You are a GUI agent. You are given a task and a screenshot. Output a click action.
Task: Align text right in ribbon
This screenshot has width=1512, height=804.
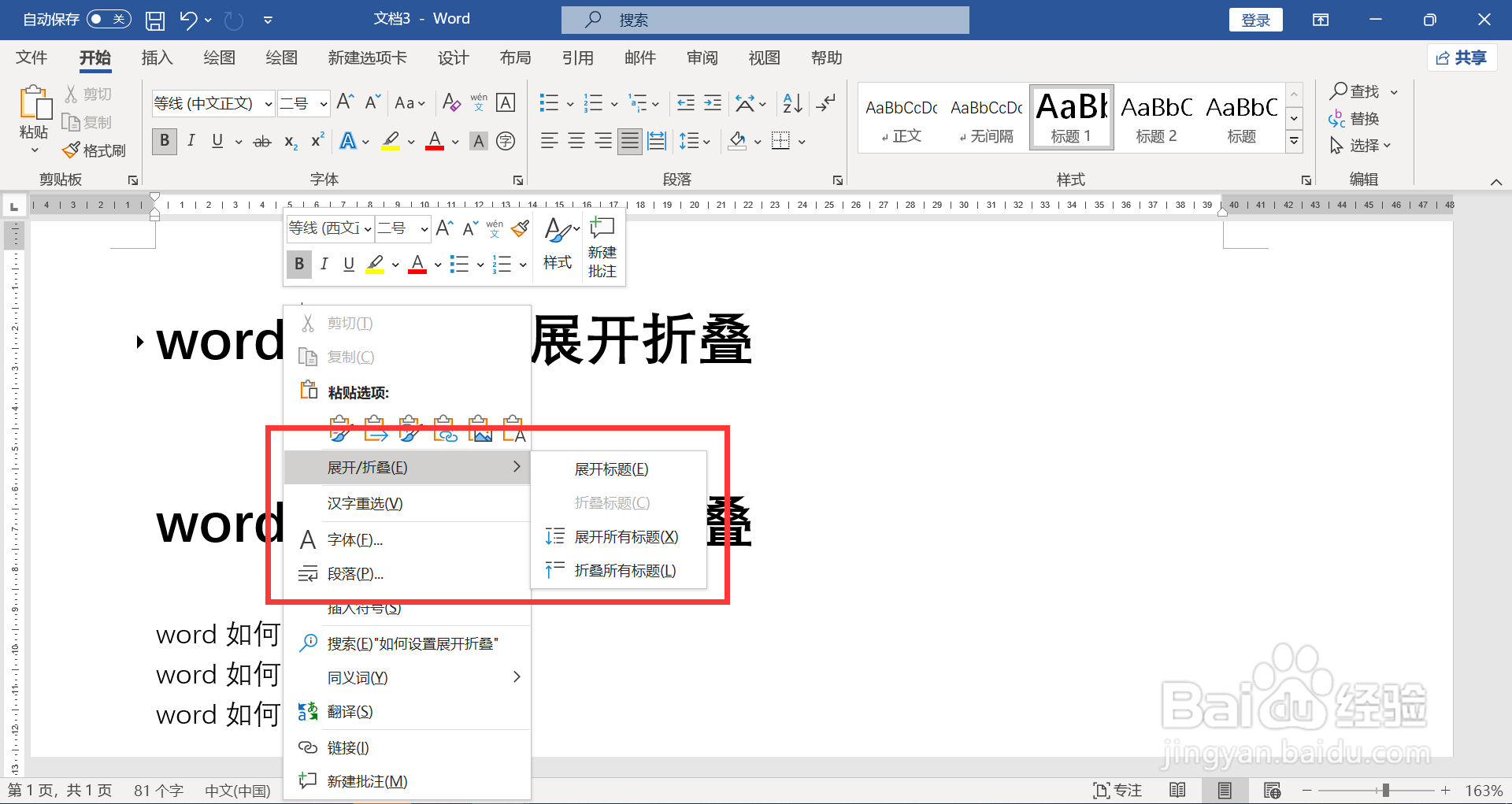point(602,141)
